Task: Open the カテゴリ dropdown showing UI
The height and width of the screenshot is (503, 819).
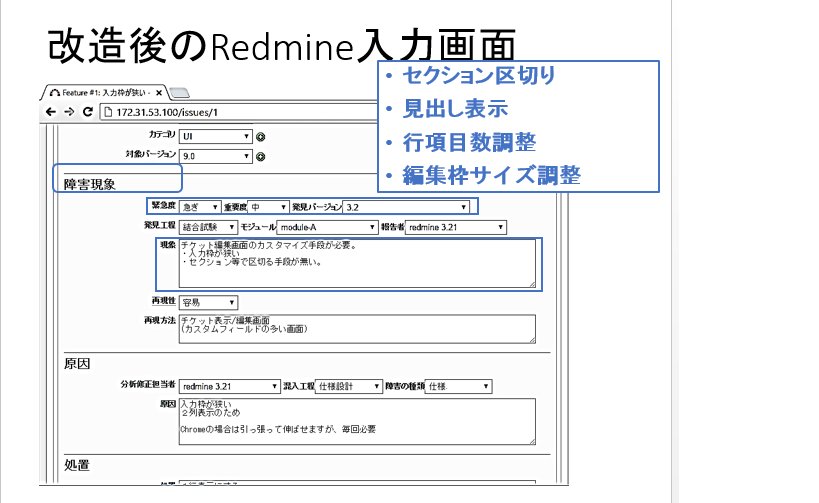Action: 216,136
